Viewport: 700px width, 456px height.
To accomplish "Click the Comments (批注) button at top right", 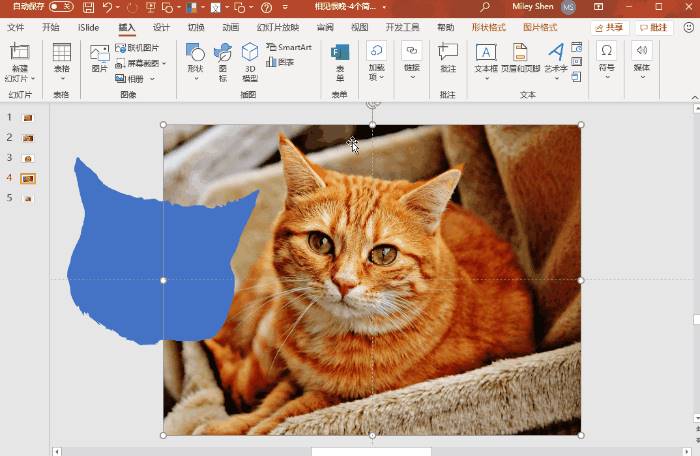I will [654, 28].
